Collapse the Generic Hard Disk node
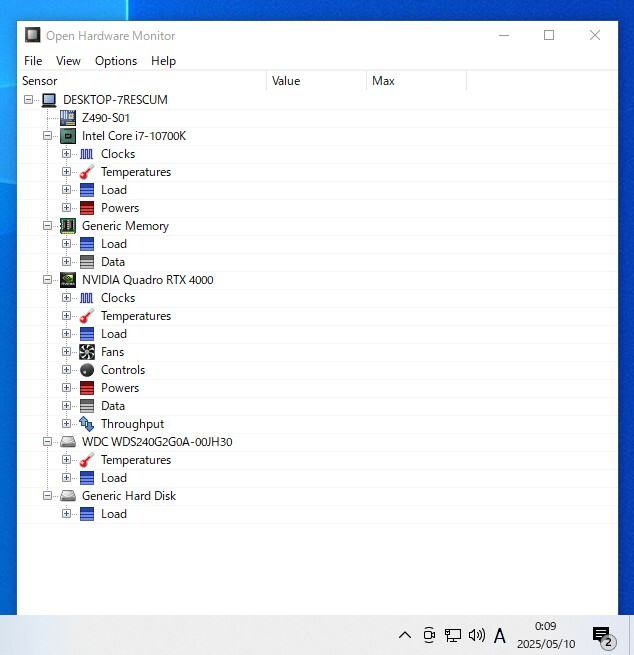 pos(48,495)
